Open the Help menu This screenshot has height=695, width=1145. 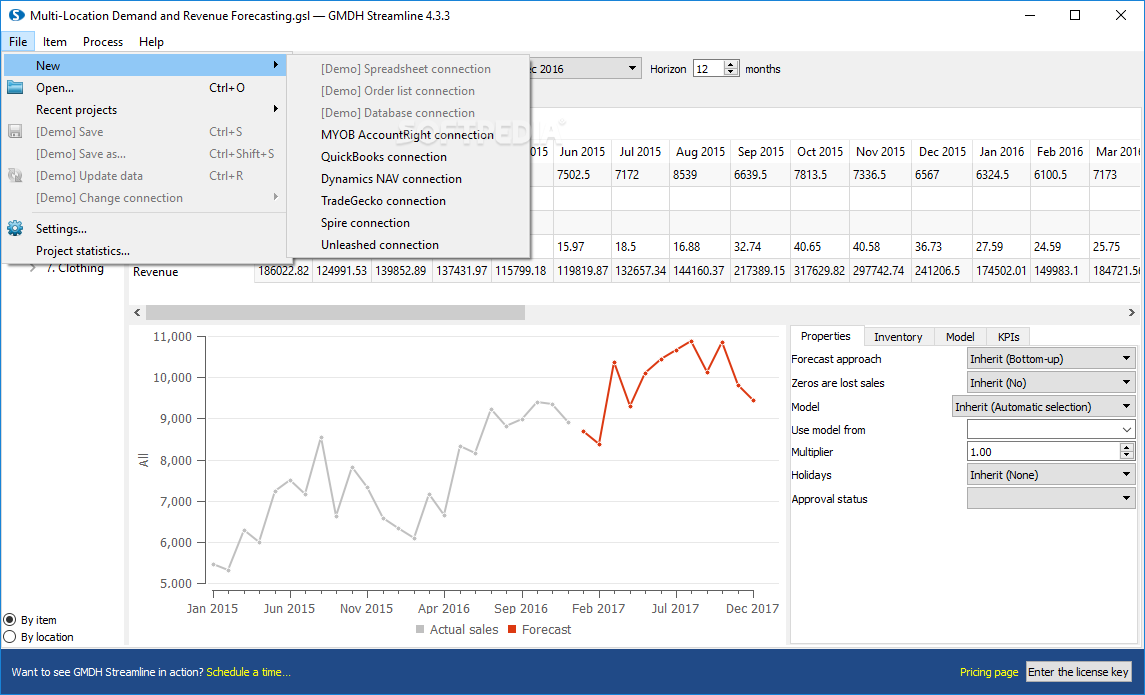click(151, 42)
